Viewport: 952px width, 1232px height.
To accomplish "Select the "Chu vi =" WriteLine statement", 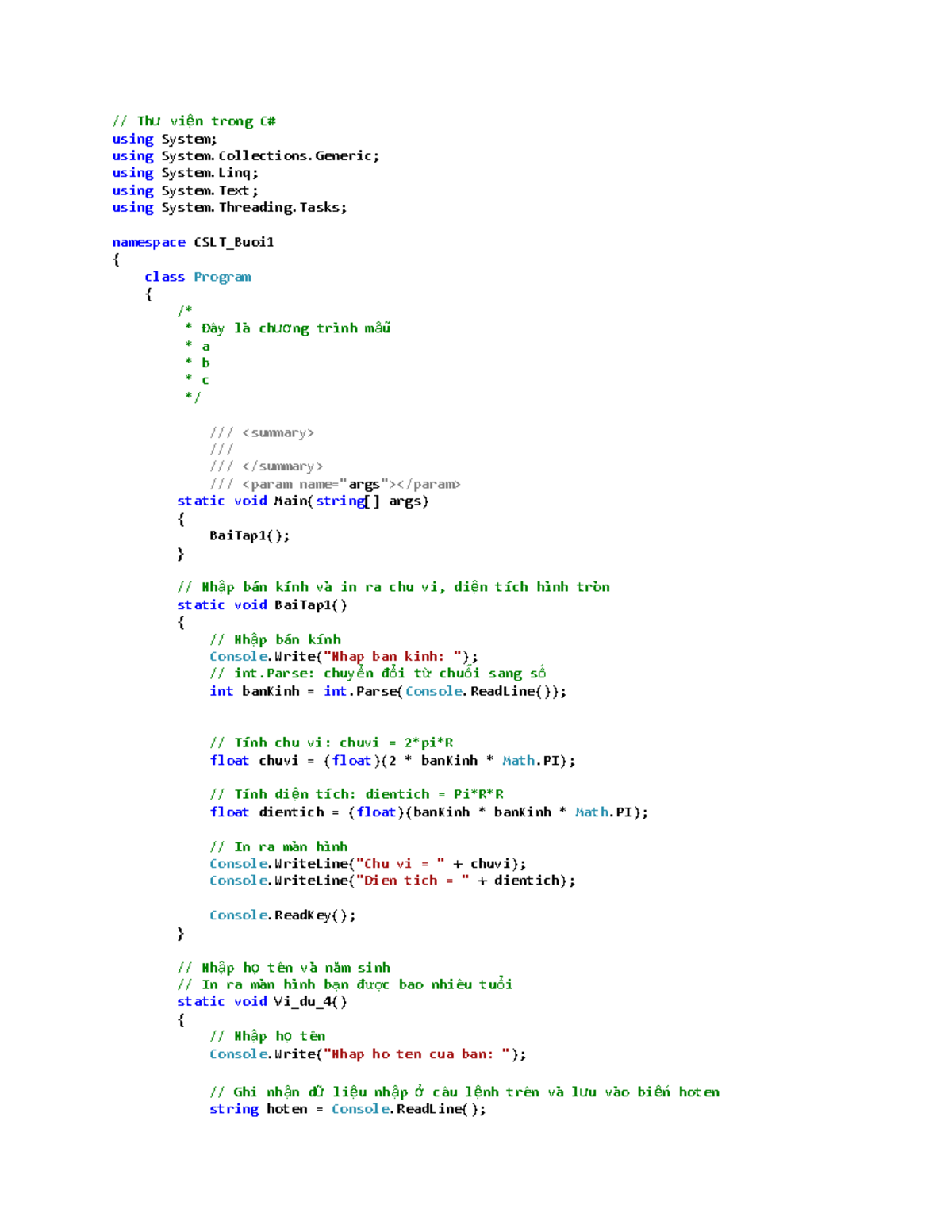I will click(365, 862).
